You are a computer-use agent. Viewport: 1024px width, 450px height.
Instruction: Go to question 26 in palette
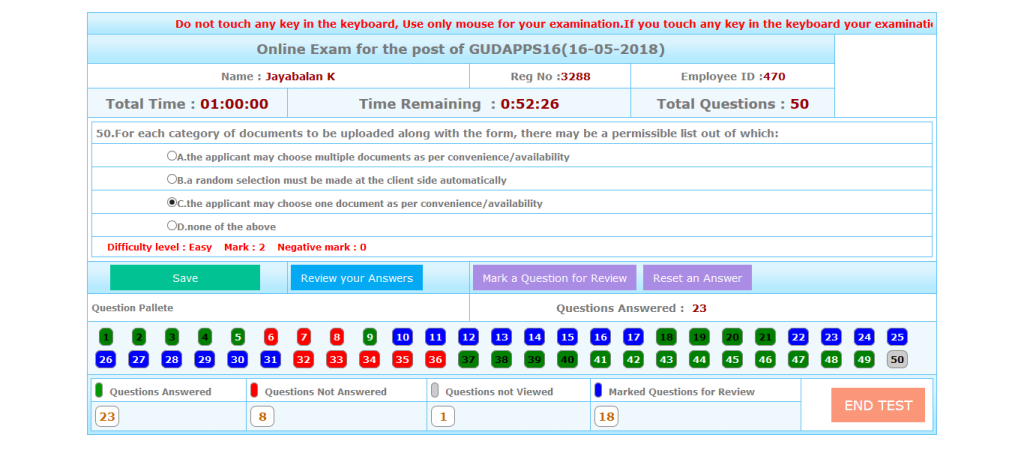106,359
